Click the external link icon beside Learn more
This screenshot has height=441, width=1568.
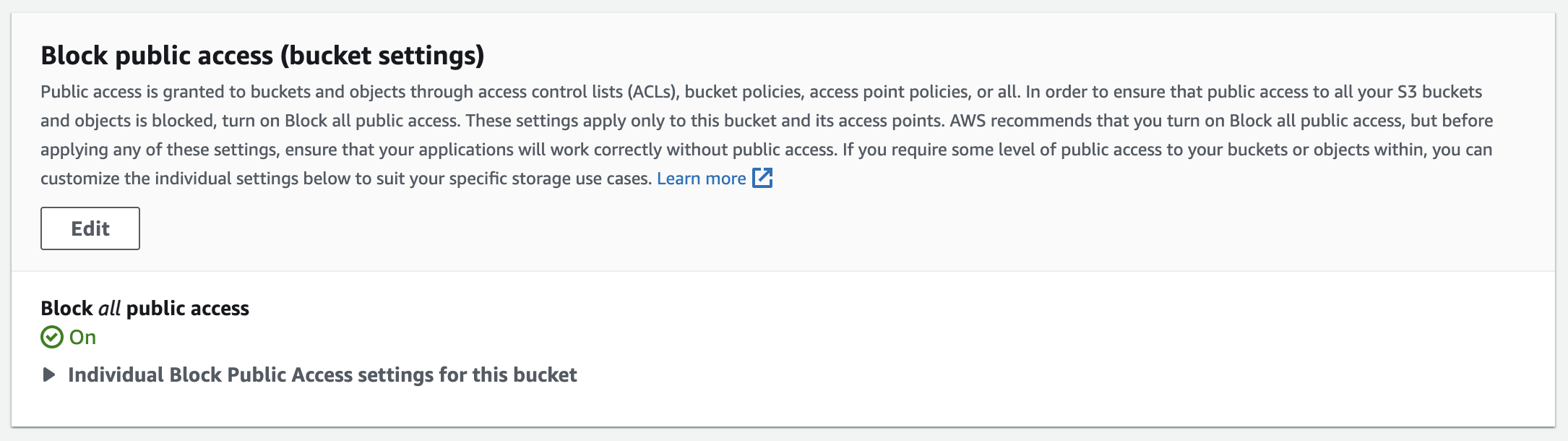[x=762, y=178]
